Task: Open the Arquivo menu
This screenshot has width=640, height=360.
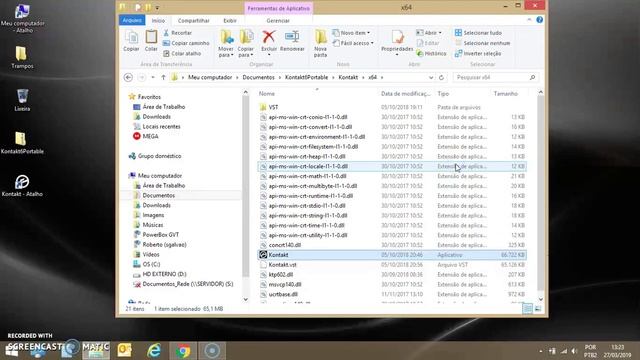Action: (132, 20)
